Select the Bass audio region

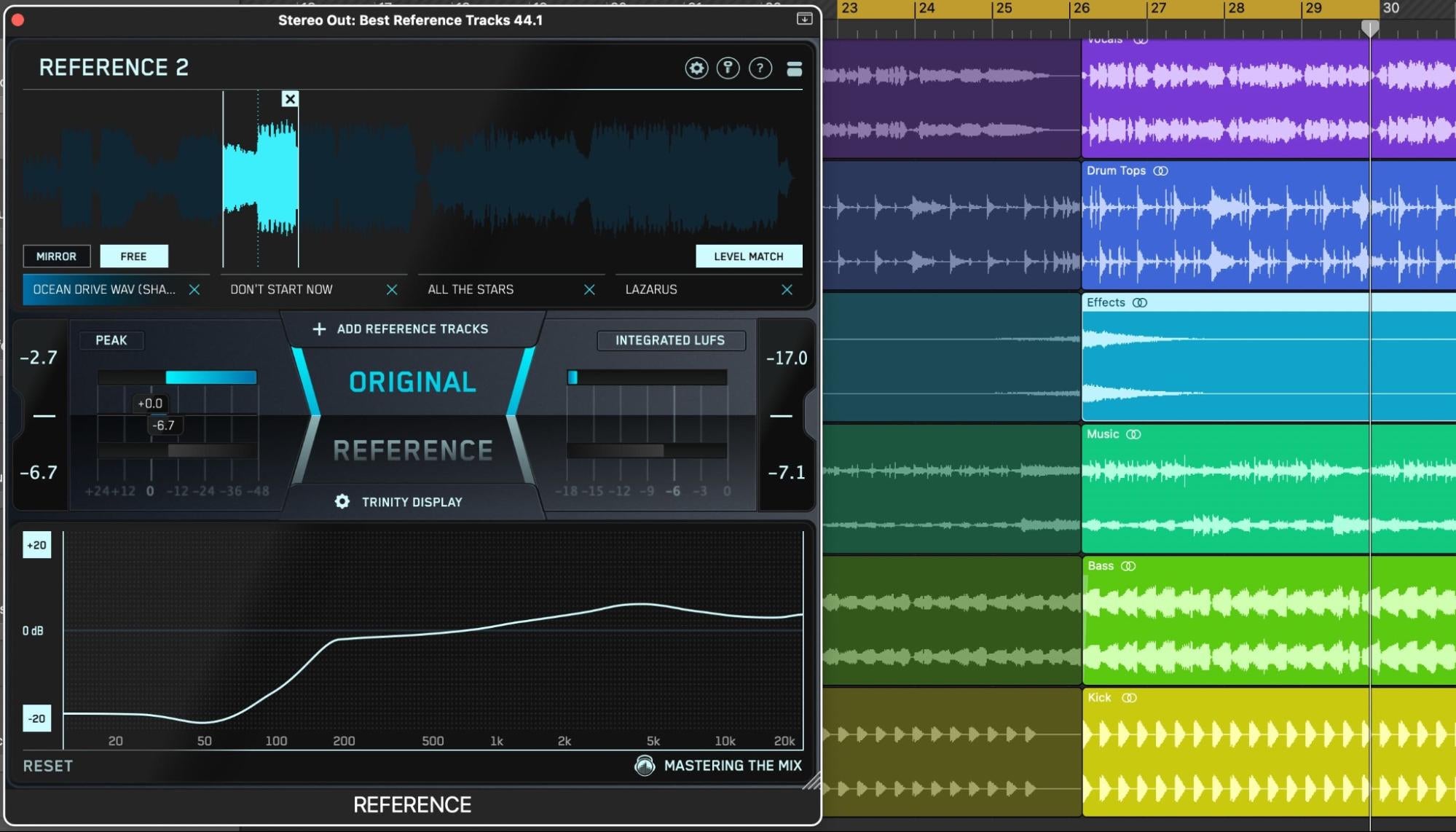[1269, 621]
